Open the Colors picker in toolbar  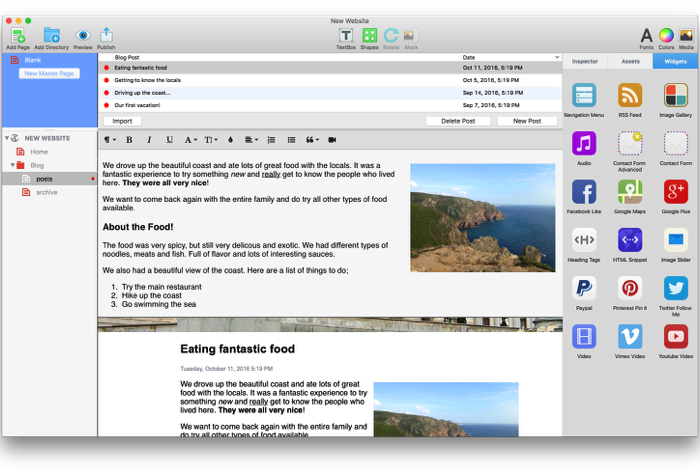pyautogui.click(x=666, y=36)
